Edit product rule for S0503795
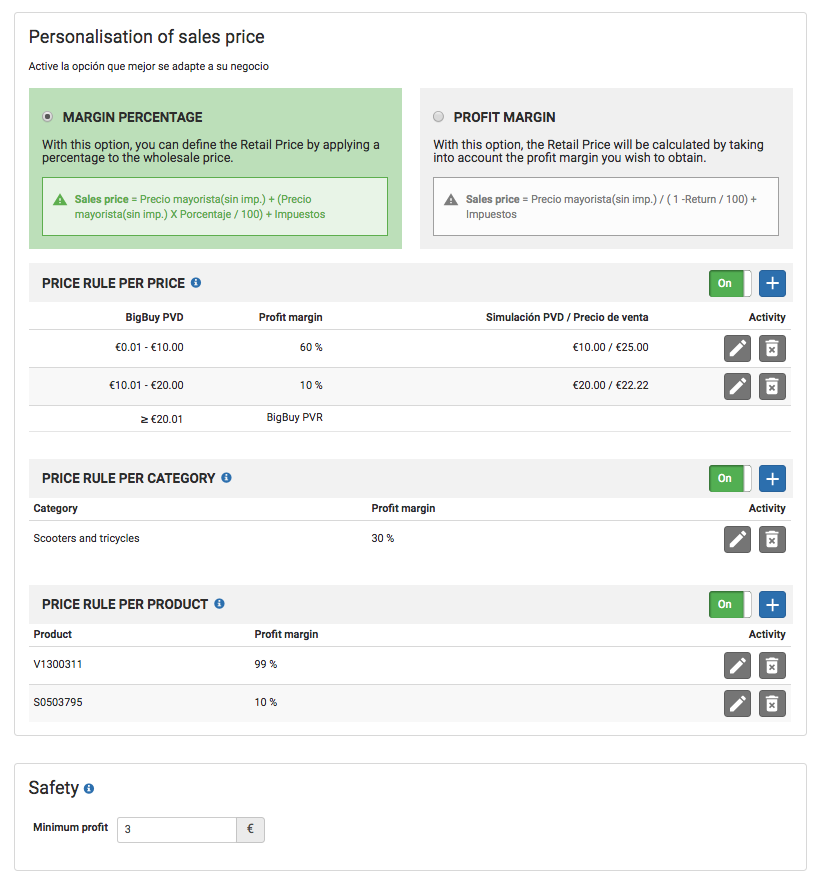This screenshot has width=819, height=881. coord(737,704)
